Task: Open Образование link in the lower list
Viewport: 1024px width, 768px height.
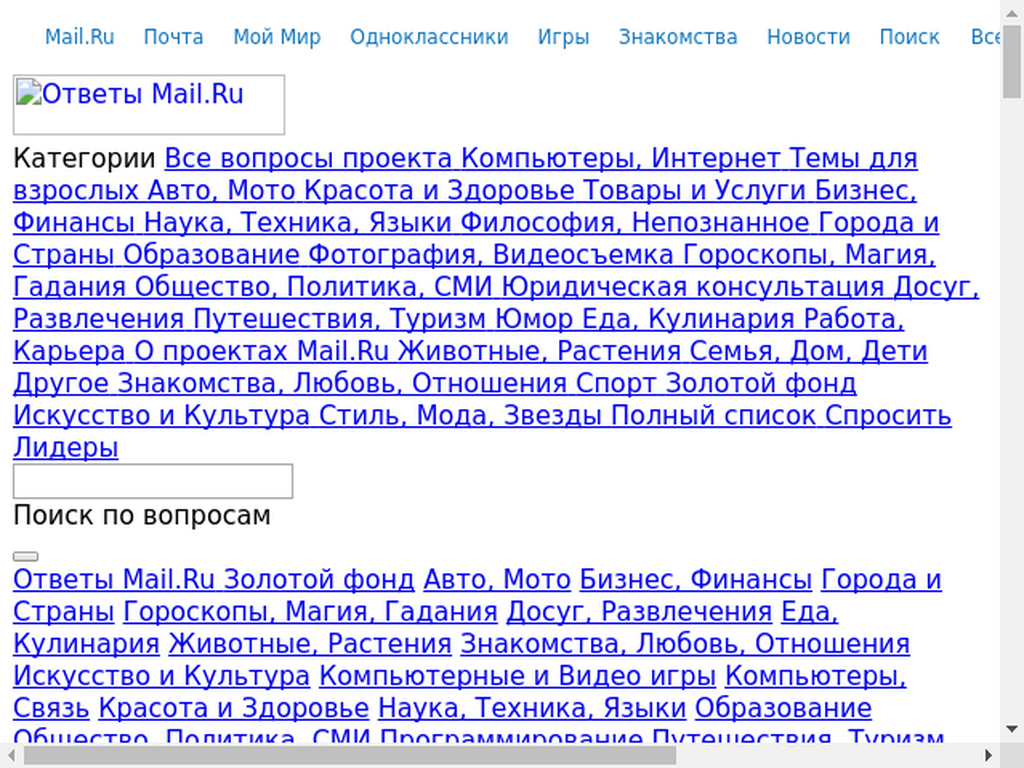Action: [783, 708]
